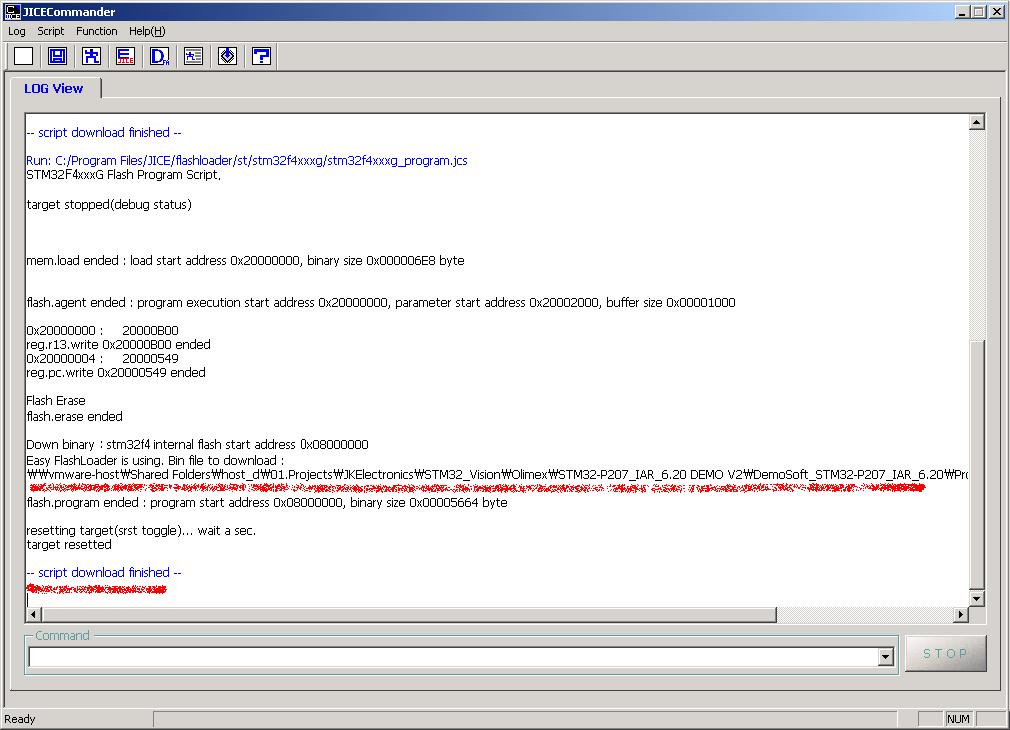Image resolution: width=1010 pixels, height=730 pixels.
Task: Select the LOG View tab
Action: 54,88
